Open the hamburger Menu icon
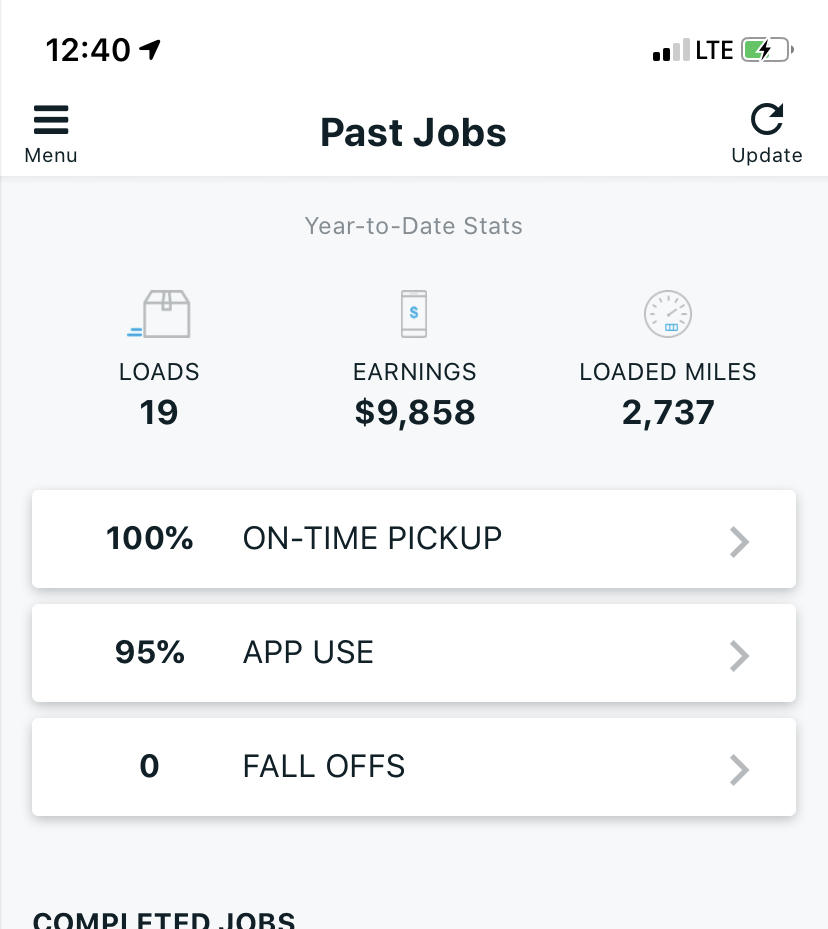Screen dimensions: 828x929 pos(51,121)
